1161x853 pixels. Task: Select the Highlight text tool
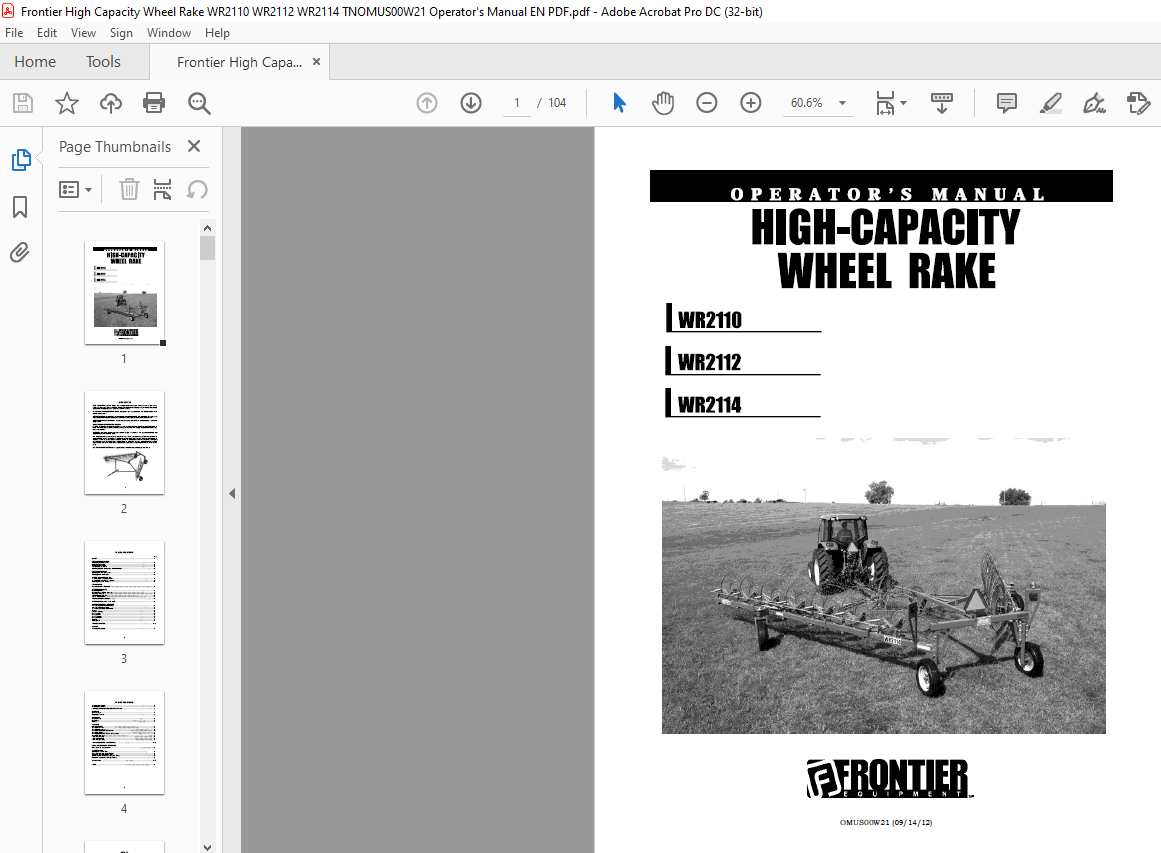[1051, 103]
